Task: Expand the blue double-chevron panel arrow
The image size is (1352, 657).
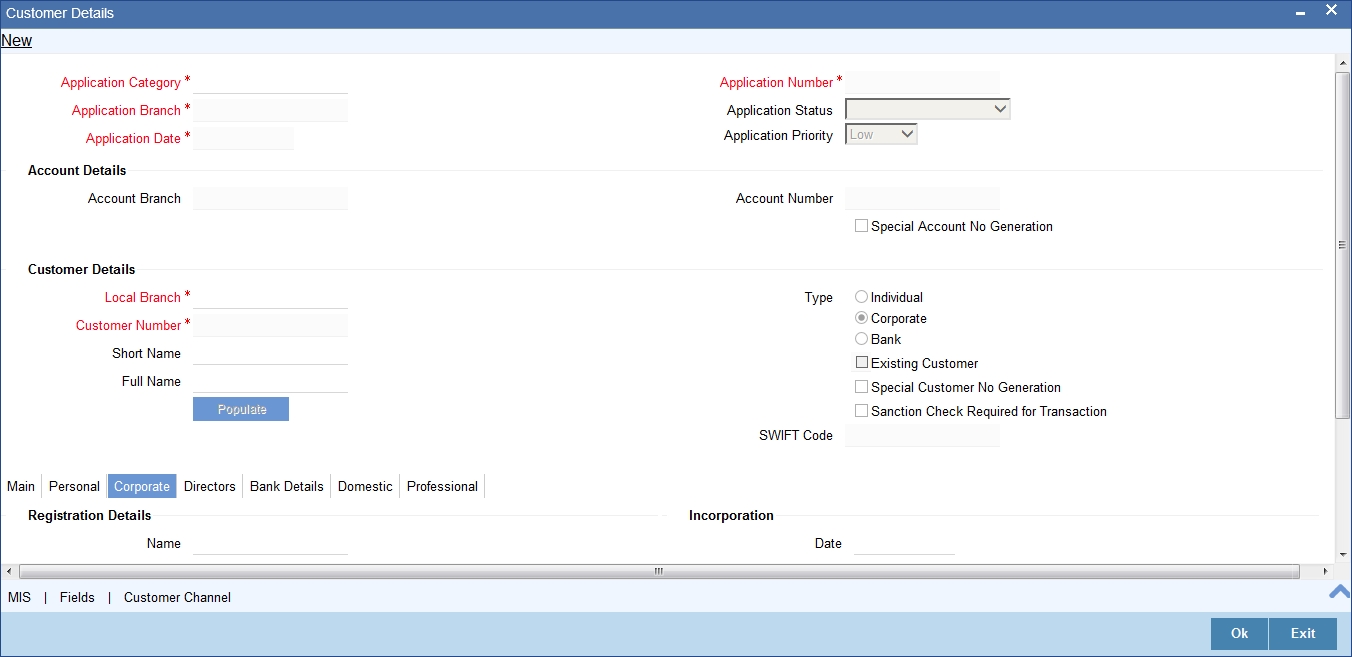Action: pos(1339,591)
